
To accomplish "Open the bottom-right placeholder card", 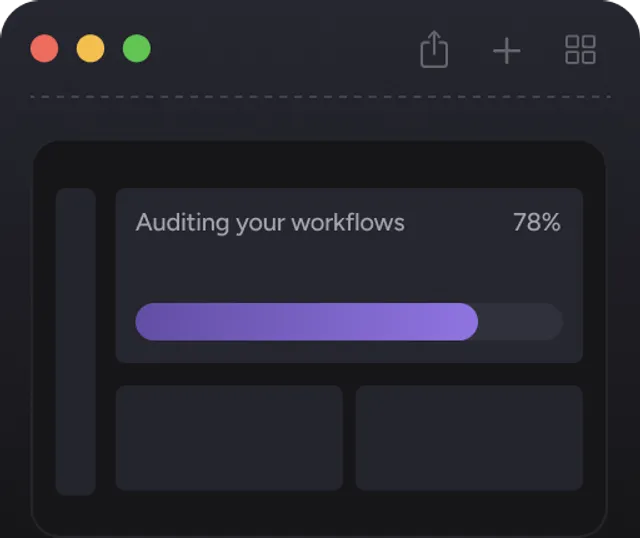I will click(x=469, y=438).
